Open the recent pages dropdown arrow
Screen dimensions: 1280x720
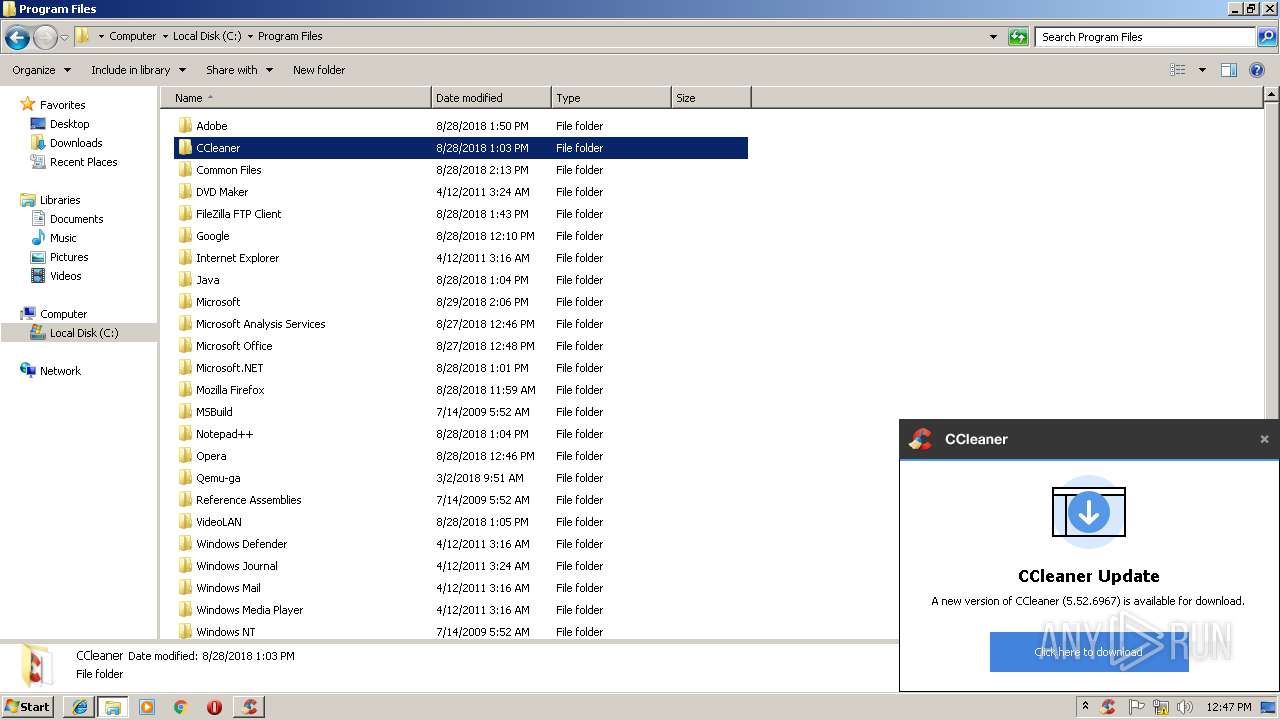point(64,37)
